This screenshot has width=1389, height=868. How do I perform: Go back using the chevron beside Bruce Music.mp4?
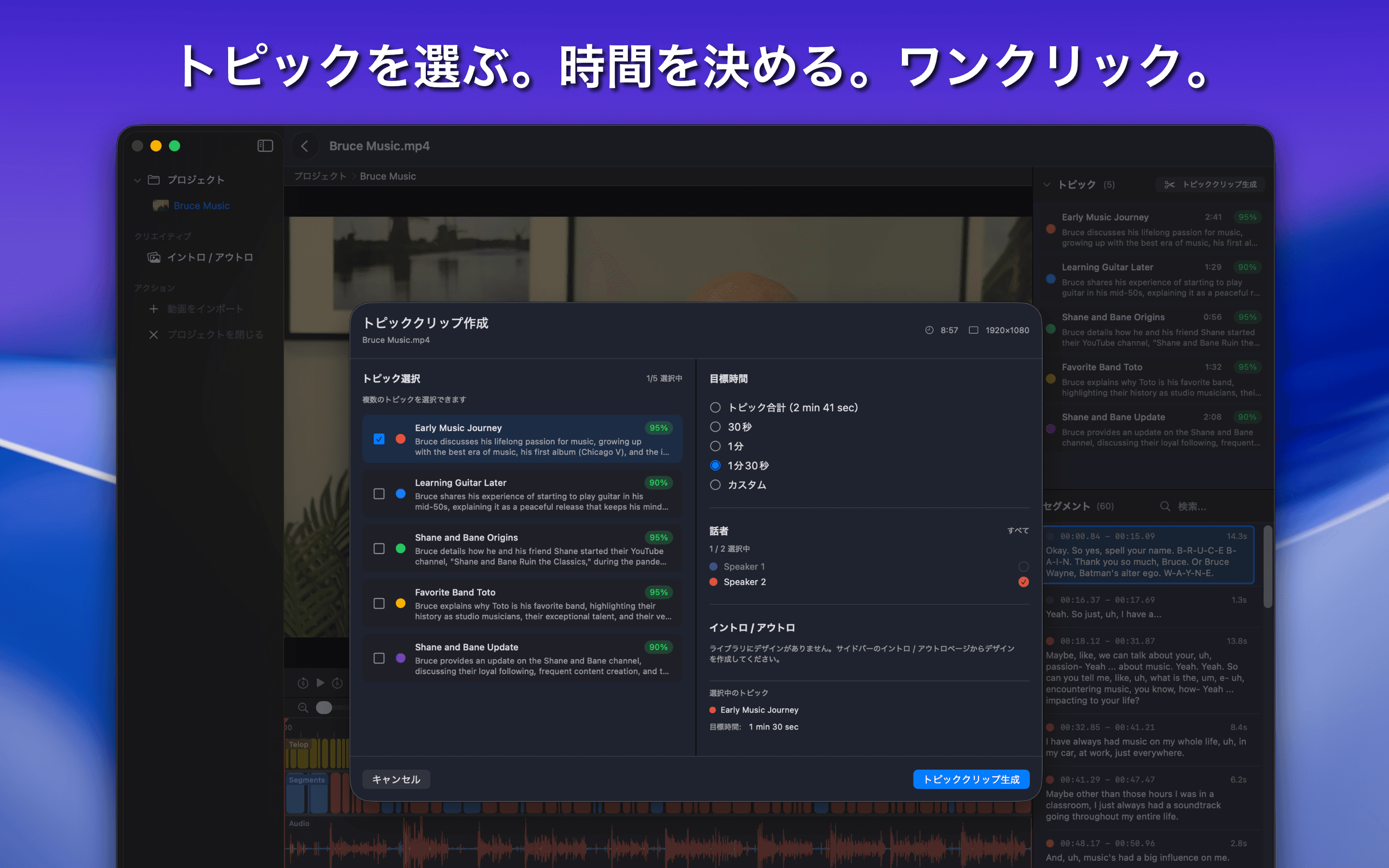click(305, 146)
